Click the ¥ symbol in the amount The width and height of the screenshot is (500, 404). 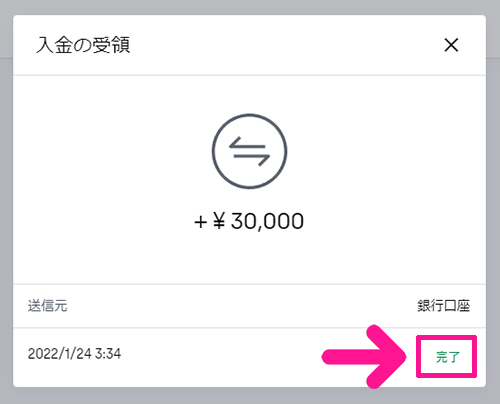pyautogui.click(x=219, y=221)
